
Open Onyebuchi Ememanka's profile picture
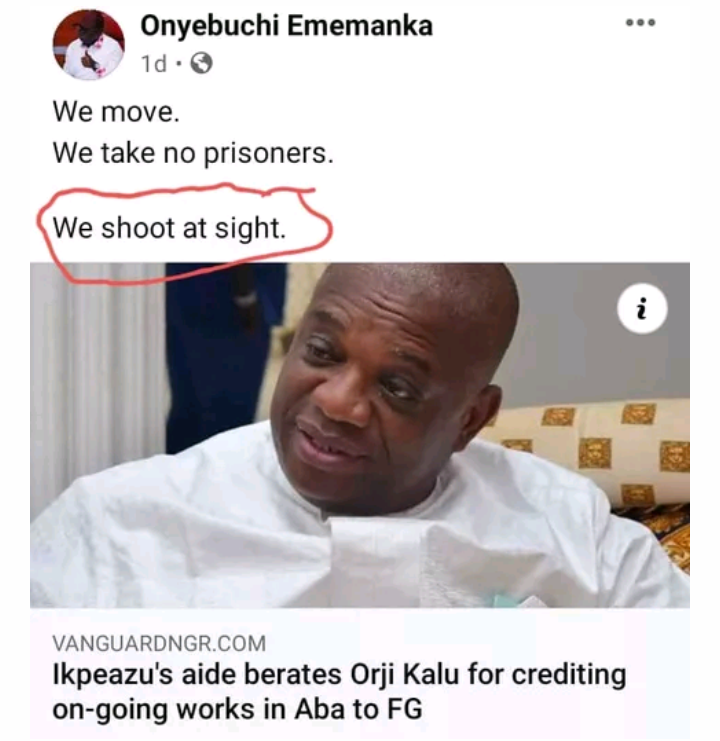pos(88,44)
